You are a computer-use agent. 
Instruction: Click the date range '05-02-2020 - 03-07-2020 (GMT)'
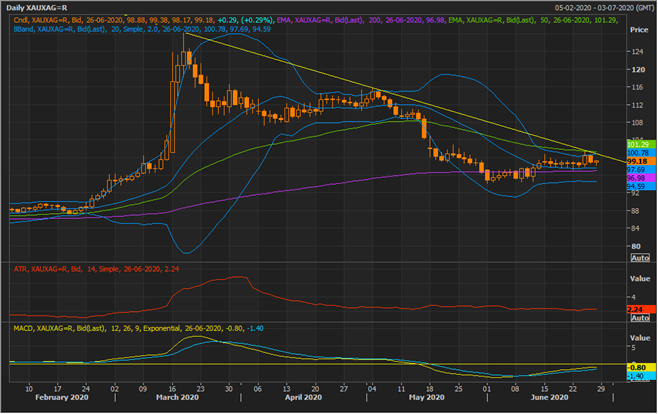(x=603, y=8)
